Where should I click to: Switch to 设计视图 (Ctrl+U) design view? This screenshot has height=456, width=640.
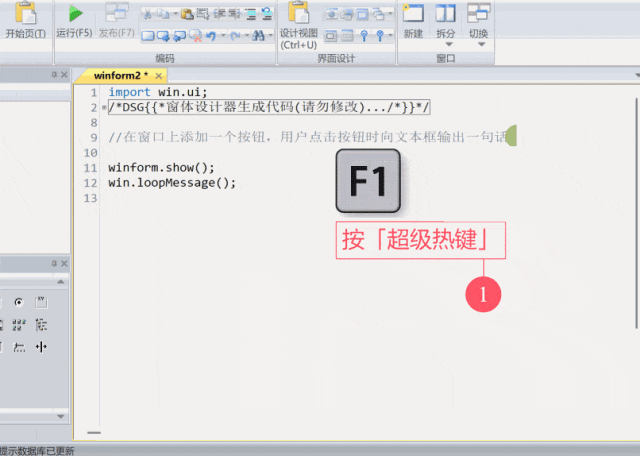[x=299, y=26]
